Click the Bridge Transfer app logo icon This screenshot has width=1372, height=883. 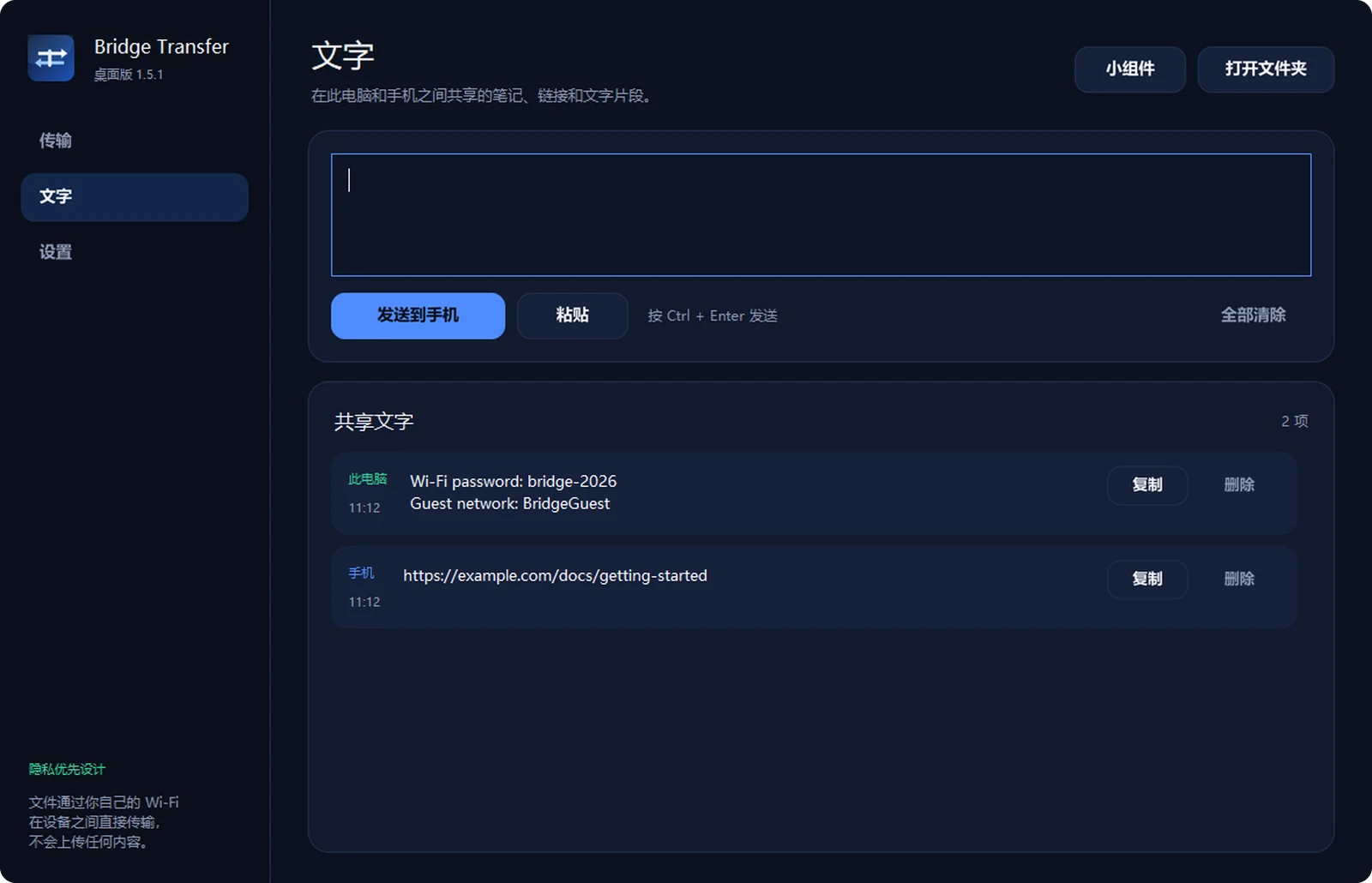[51, 58]
